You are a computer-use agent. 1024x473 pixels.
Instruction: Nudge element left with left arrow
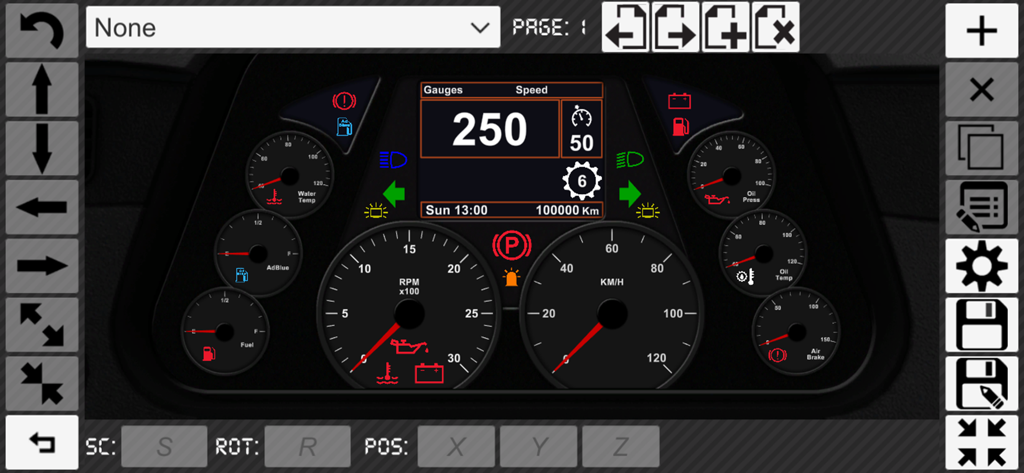(42, 207)
